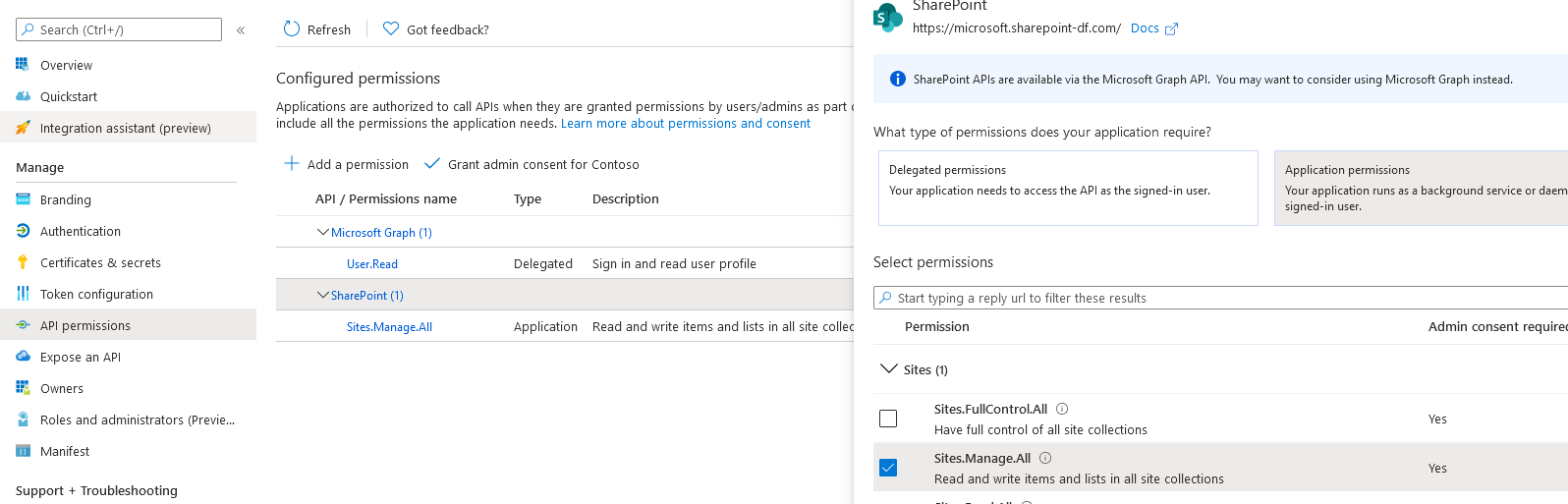This screenshot has height=504, width=1568.
Task: Click the Expose an API cloud icon
Action: tap(23, 357)
